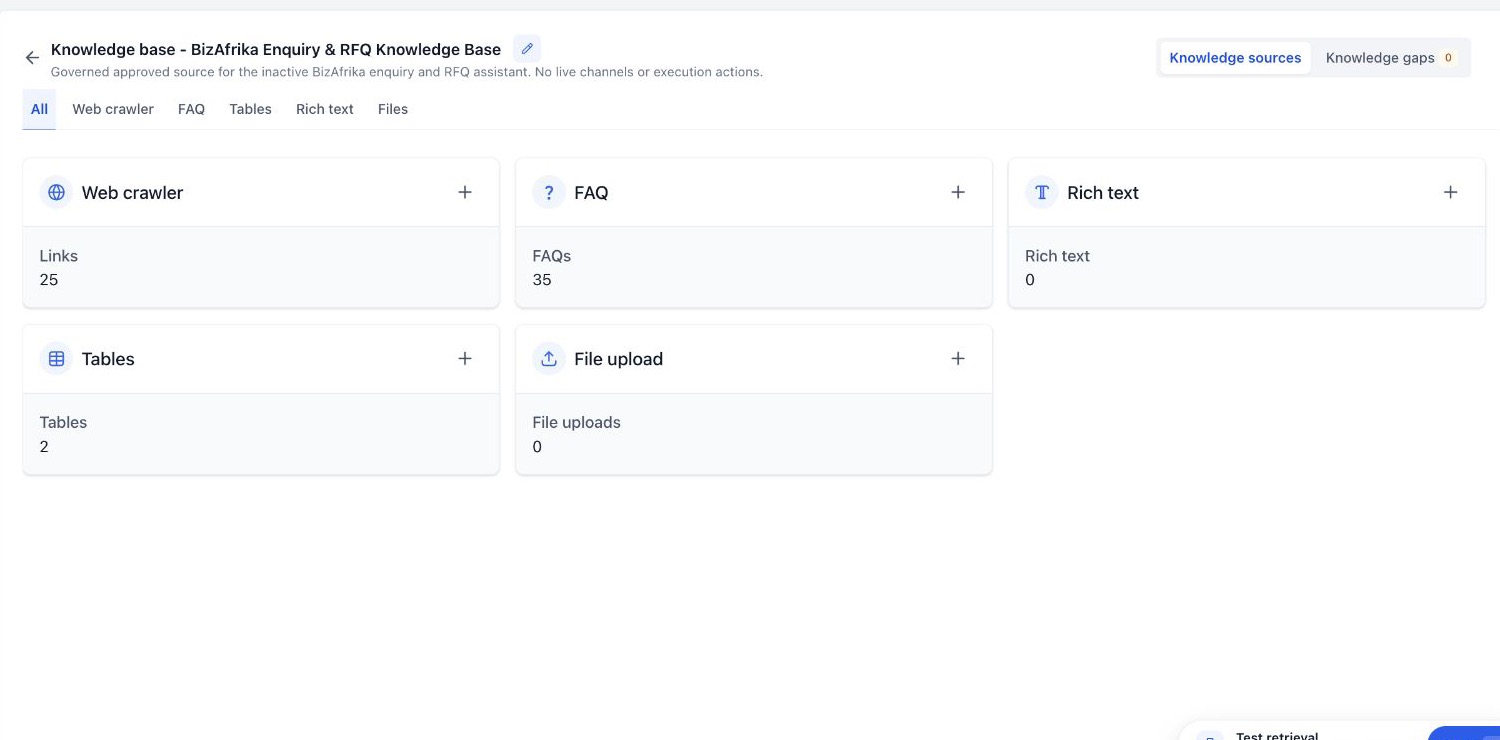Click the "File uploads" label text
This screenshot has width=1500, height=740.
tap(577, 423)
